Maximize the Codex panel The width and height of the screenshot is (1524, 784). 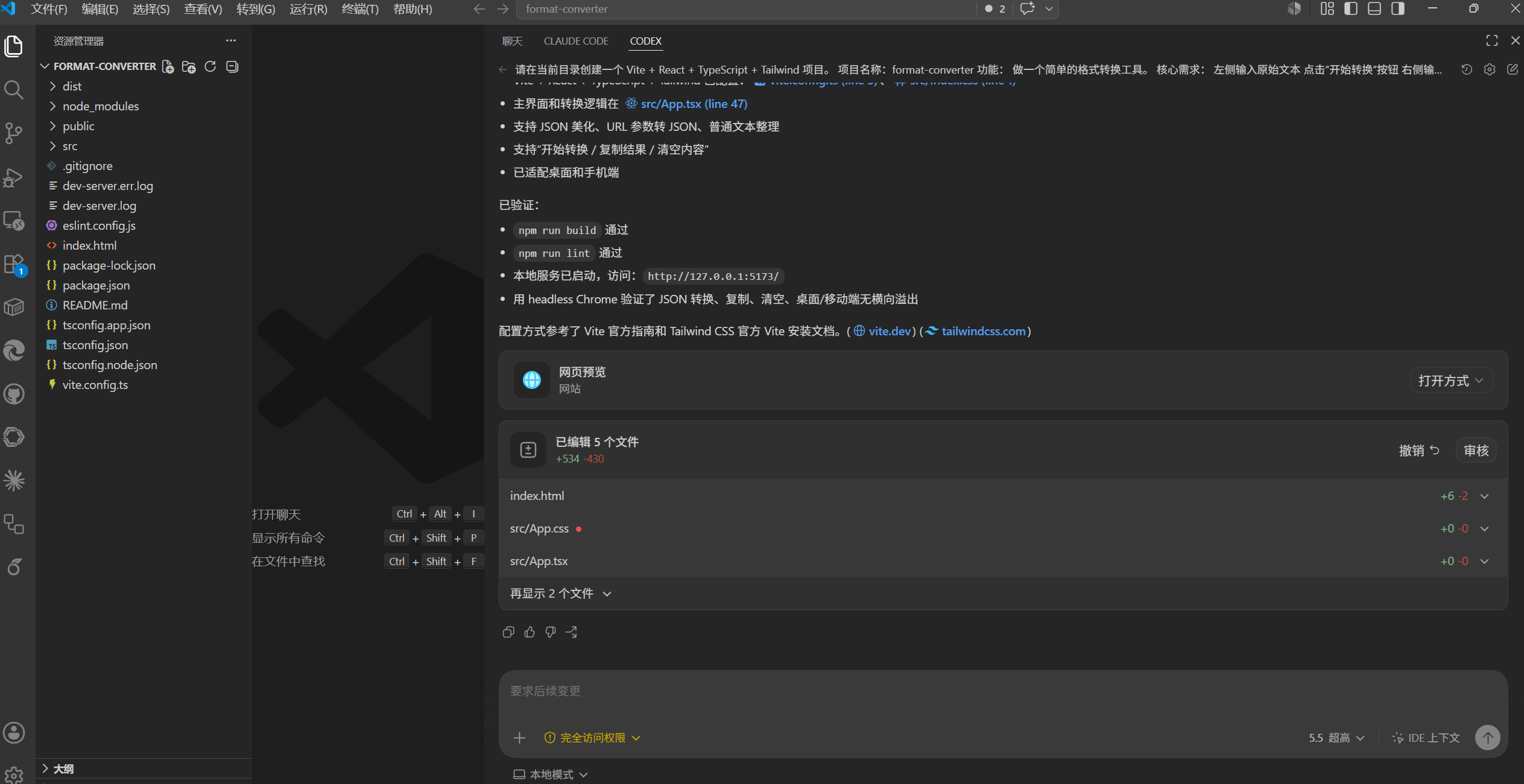pyautogui.click(x=1492, y=40)
